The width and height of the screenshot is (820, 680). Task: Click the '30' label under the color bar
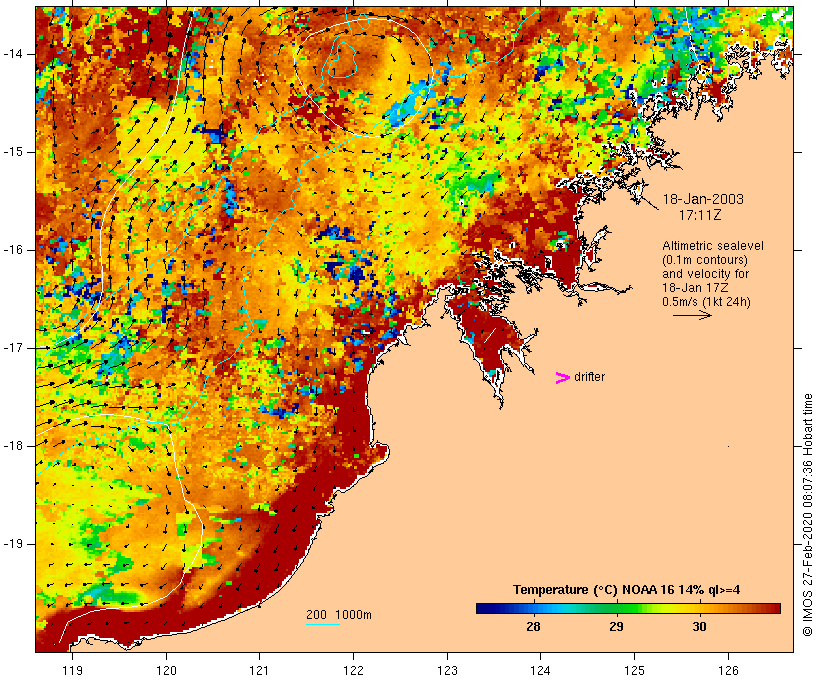(x=699, y=626)
